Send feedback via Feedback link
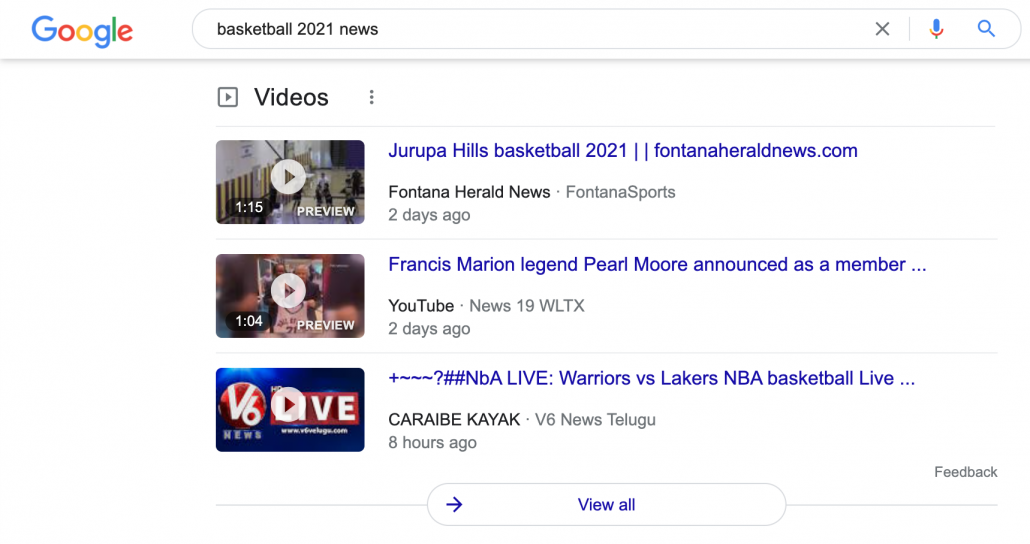 pos(966,472)
